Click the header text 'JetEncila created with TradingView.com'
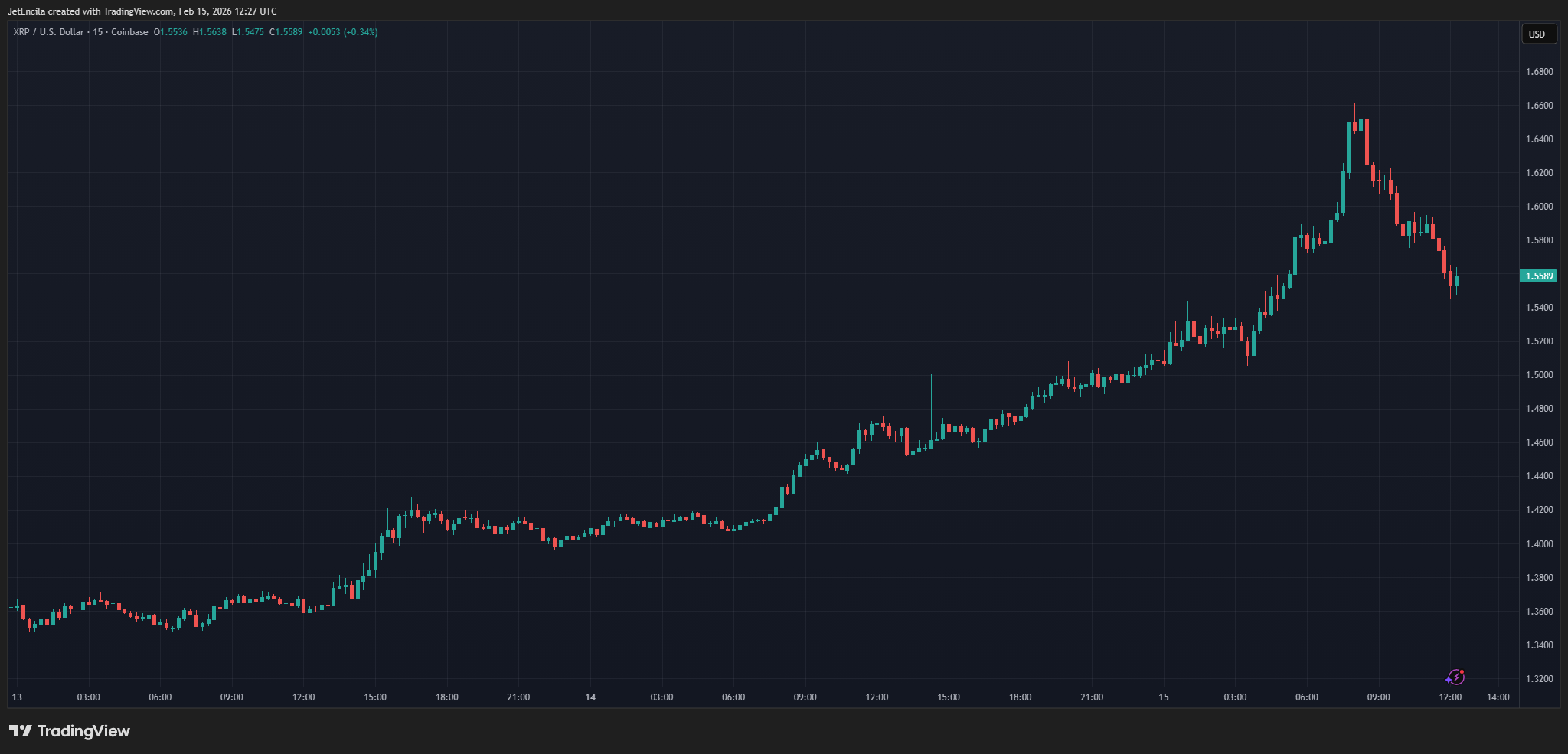Image resolution: width=1568 pixels, height=754 pixels. 90,11
